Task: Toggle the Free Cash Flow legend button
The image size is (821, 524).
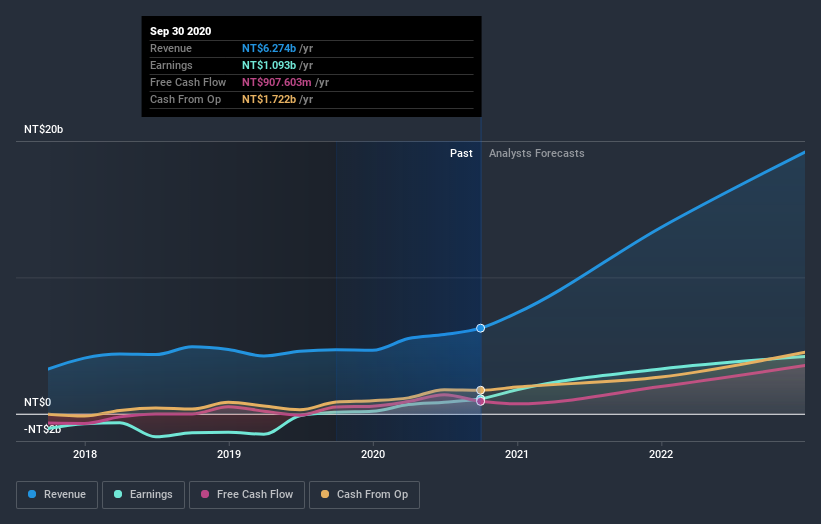Action: pyautogui.click(x=247, y=495)
